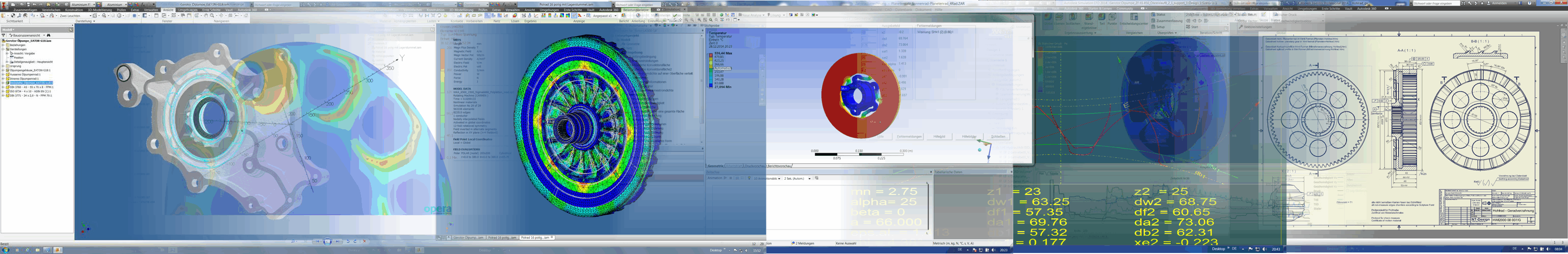
Task: Expand the Darstellung panel options
Action: tap(85, 21)
